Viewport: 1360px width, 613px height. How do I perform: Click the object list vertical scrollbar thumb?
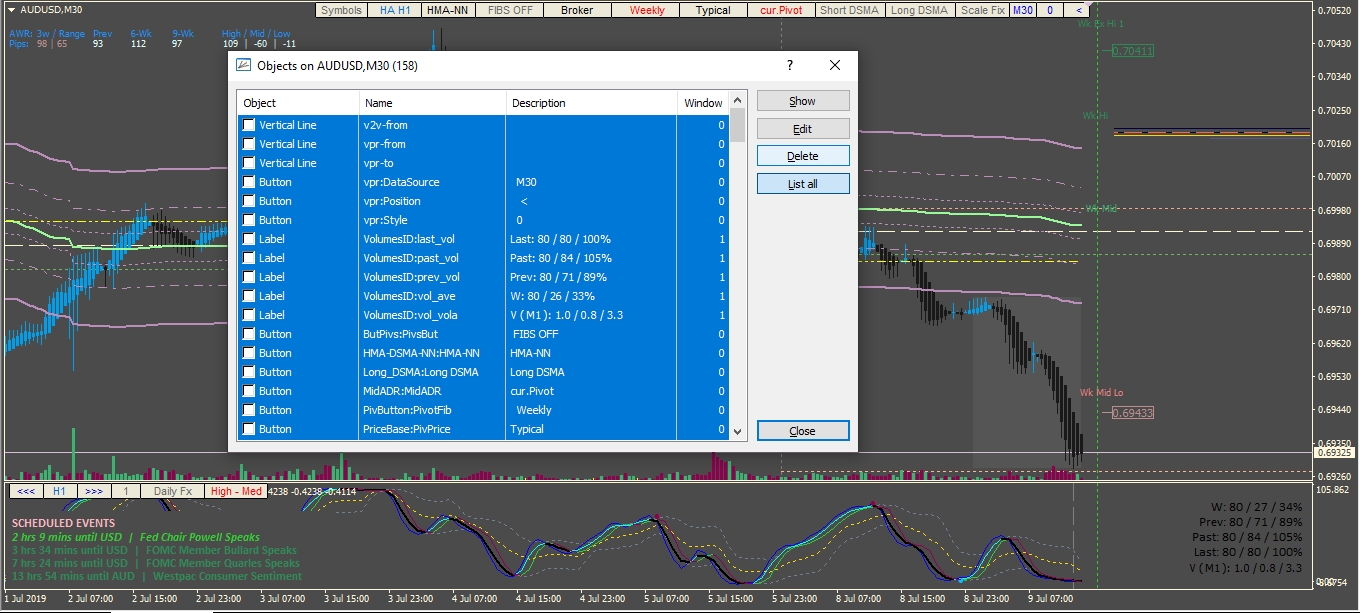[738, 127]
